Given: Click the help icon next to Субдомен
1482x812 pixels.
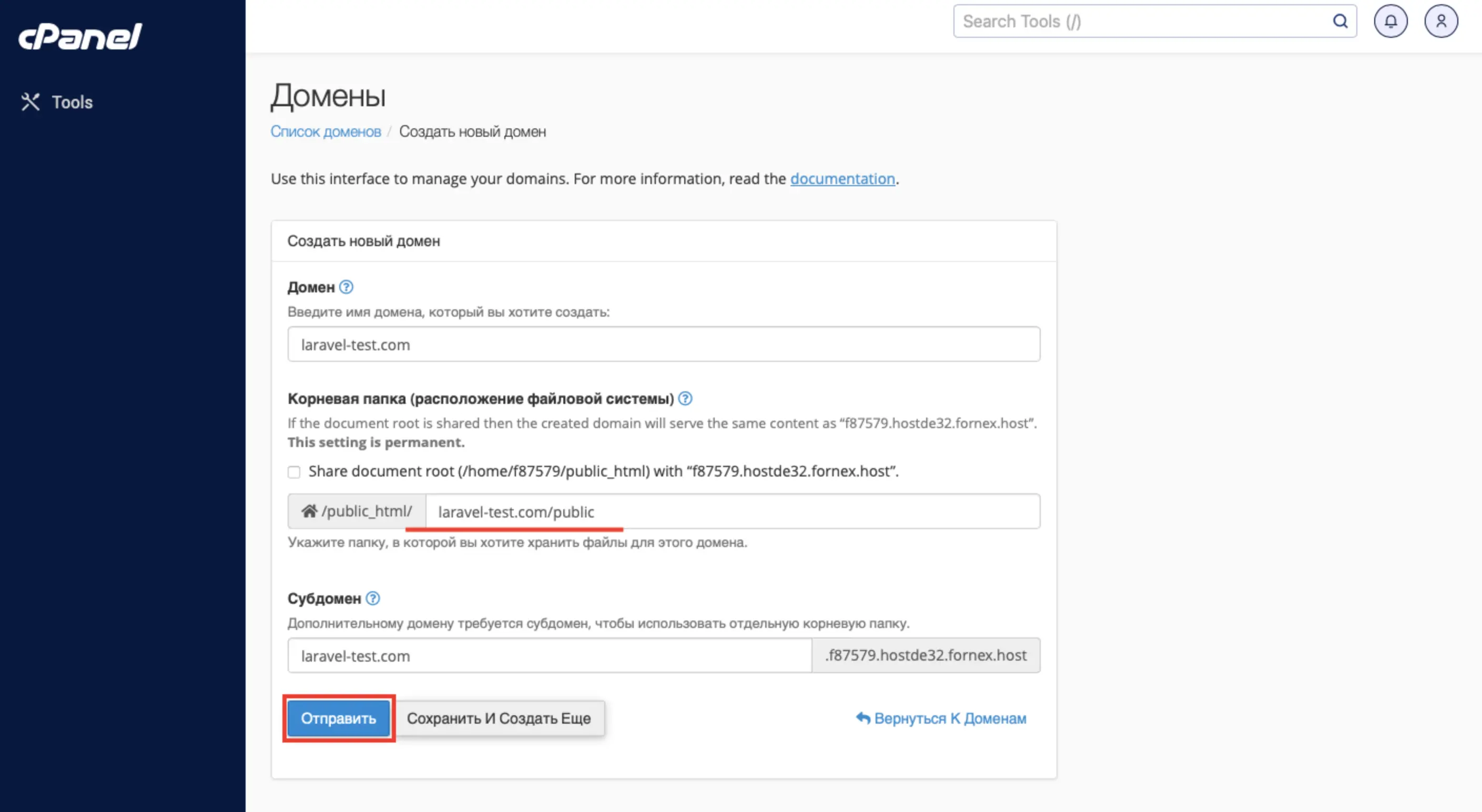Looking at the screenshot, I should (x=373, y=598).
